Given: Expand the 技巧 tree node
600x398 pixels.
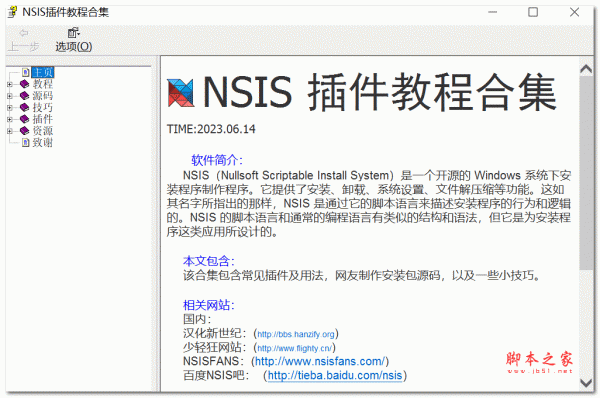Looking at the screenshot, I should tap(10, 108).
